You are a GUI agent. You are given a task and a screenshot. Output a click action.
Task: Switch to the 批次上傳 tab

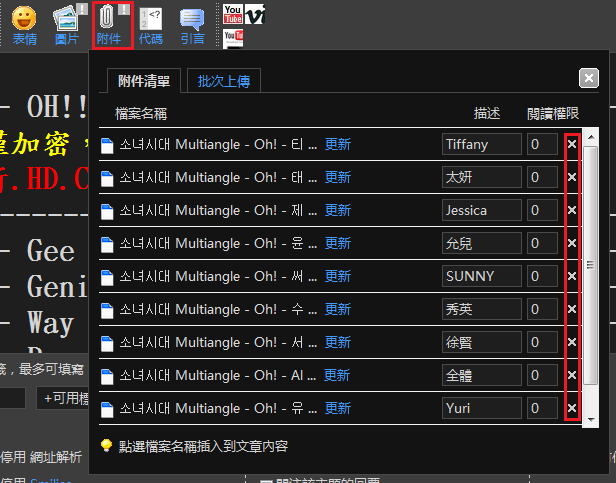point(224,81)
